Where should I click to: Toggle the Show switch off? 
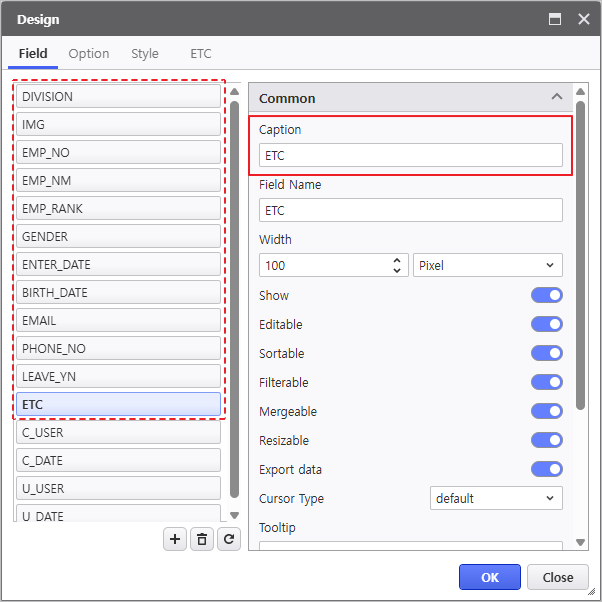click(x=546, y=295)
